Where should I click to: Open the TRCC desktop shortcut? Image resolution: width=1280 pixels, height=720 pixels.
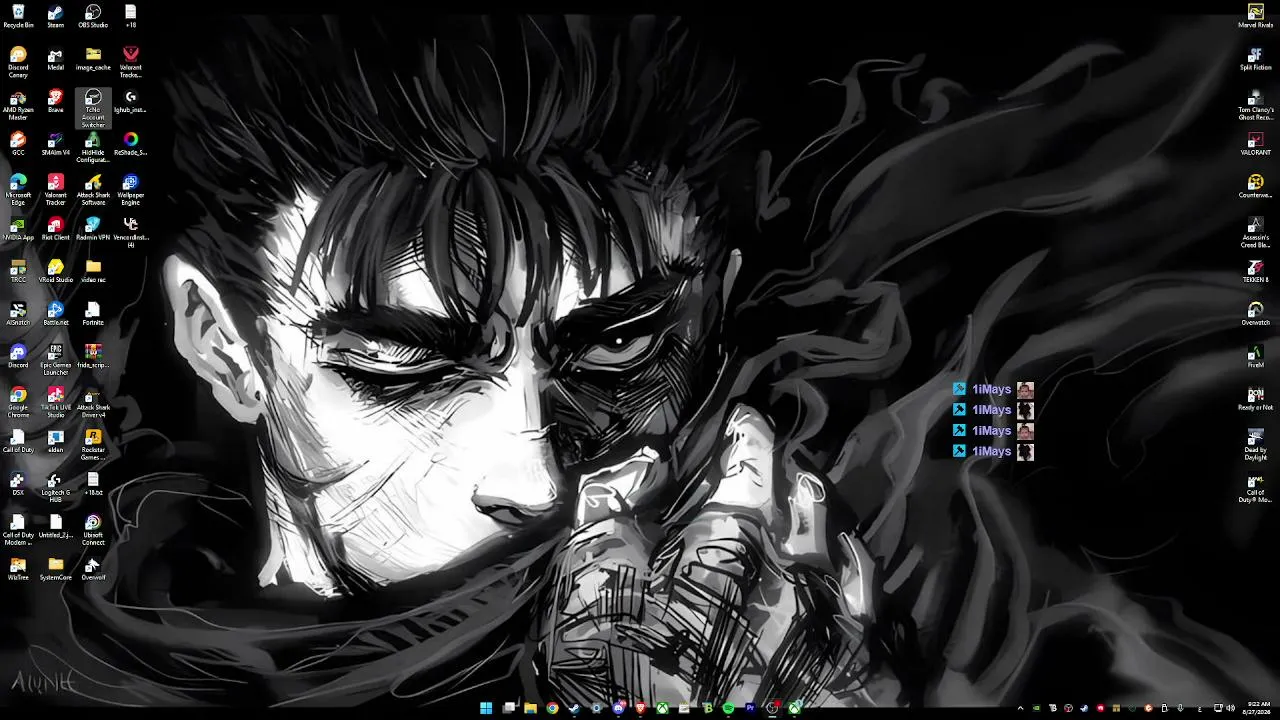[18, 271]
